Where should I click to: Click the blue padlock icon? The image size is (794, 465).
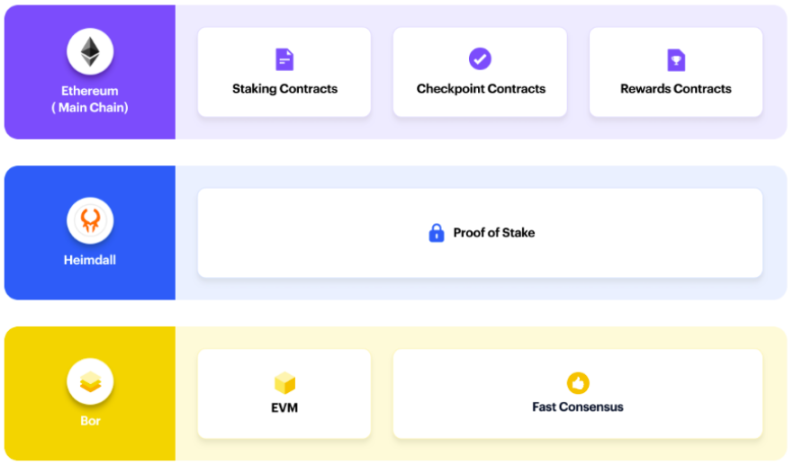pos(436,232)
